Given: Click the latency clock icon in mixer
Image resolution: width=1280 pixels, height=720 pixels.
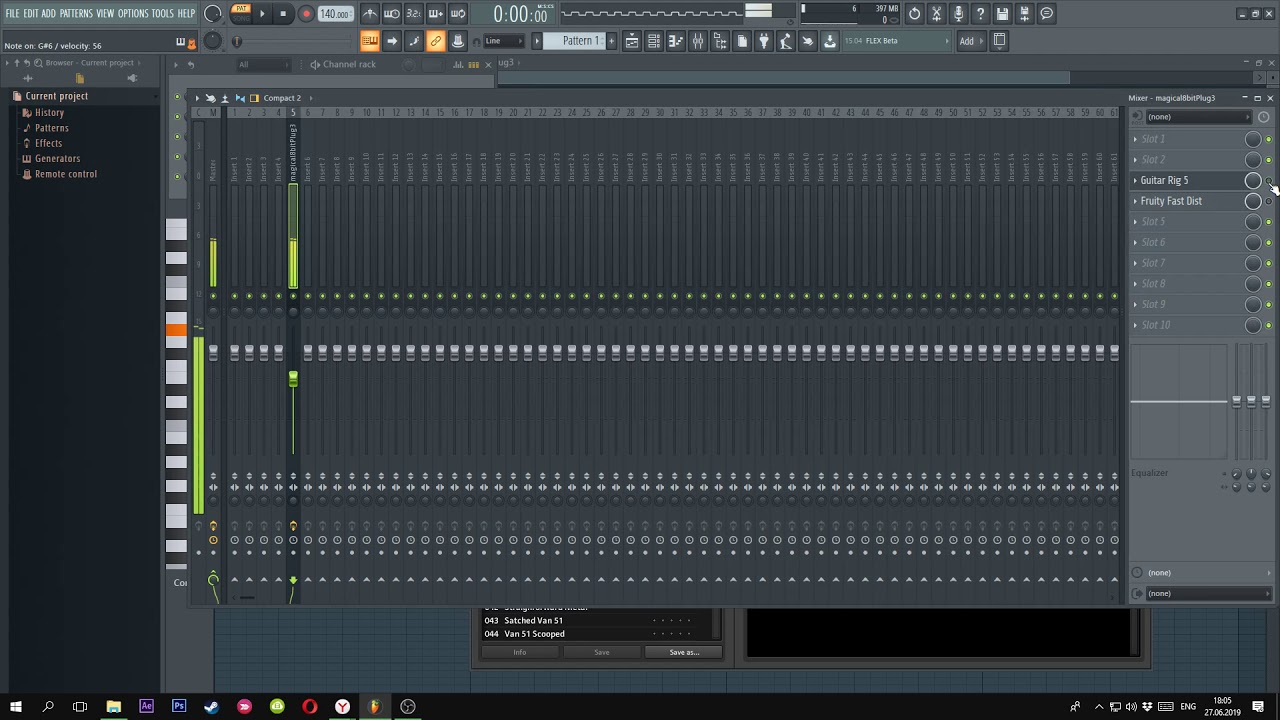Looking at the screenshot, I should 1264,117.
